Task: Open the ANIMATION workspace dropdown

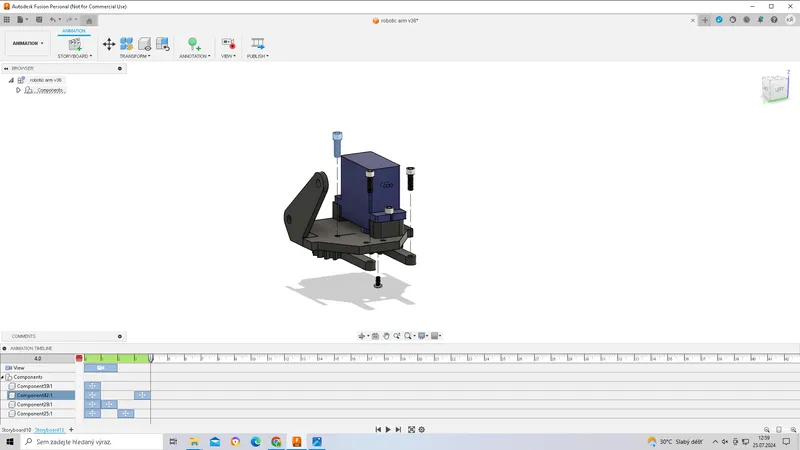Action: point(28,43)
